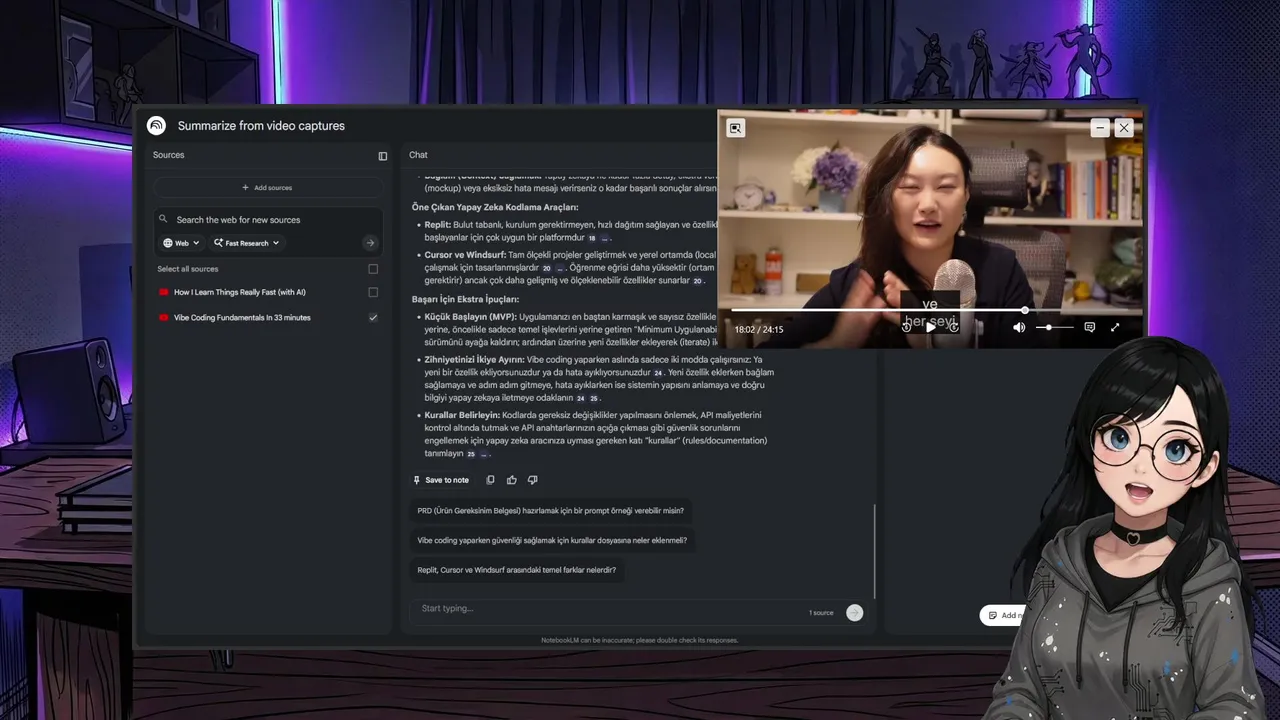Image resolution: width=1280 pixels, height=720 pixels.
Task: Click Add sources button
Action: 267,188
